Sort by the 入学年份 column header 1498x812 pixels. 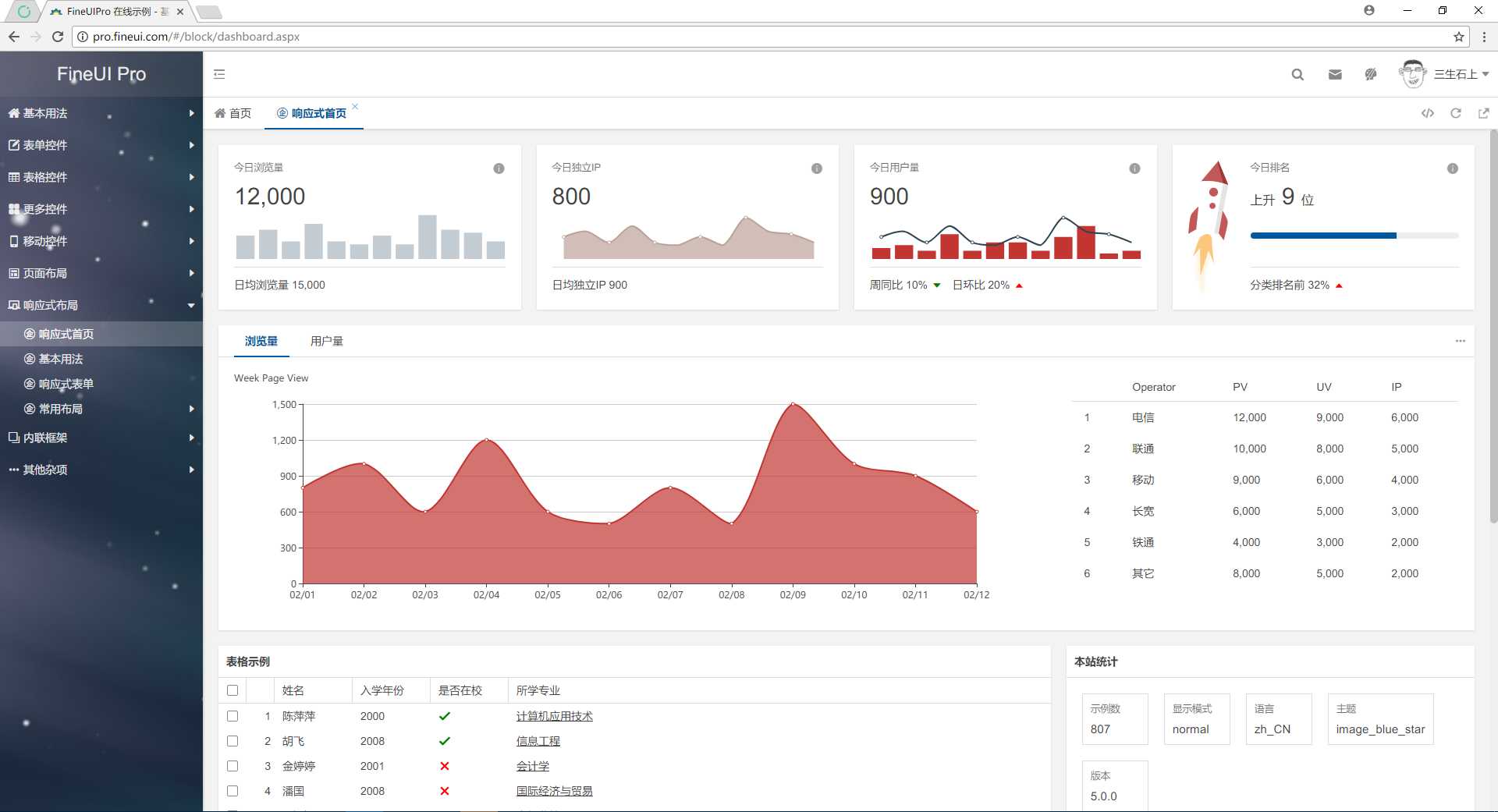[x=391, y=690]
